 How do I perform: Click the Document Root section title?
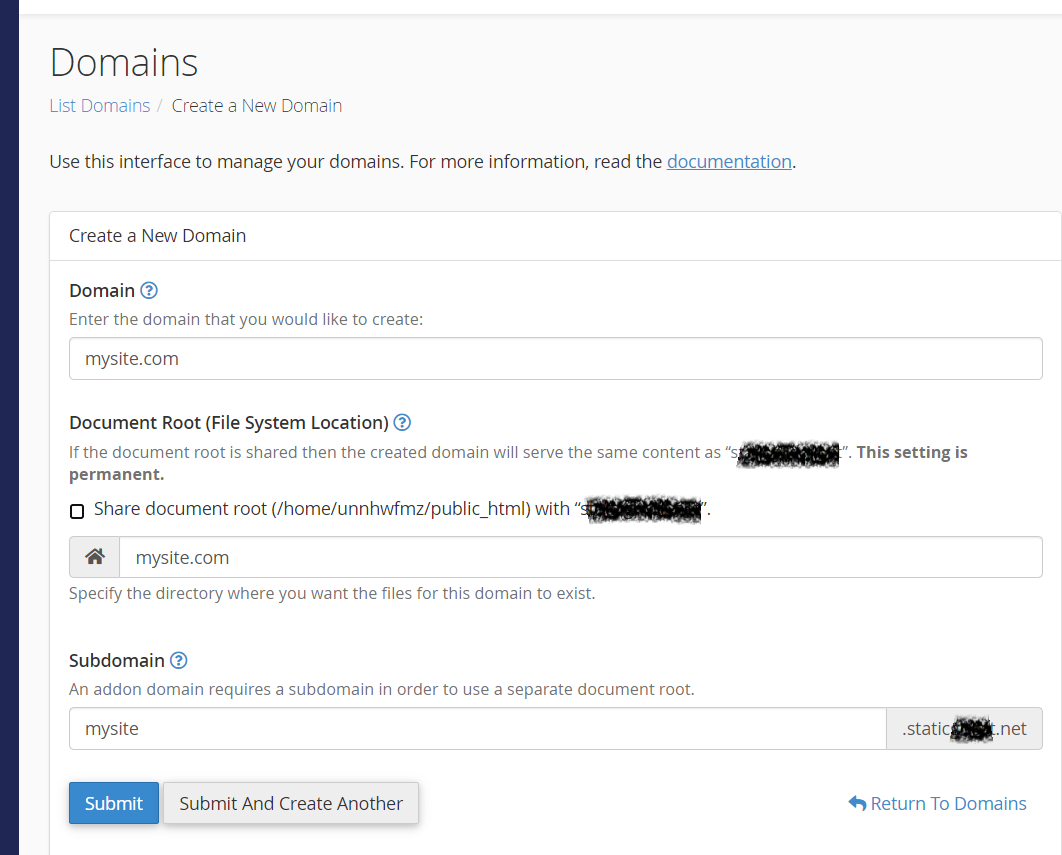[x=223, y=422]
